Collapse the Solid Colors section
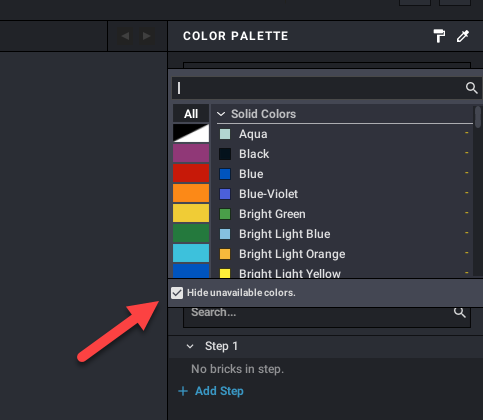Screen dimensions: 483x420 (x=221, y=114)
